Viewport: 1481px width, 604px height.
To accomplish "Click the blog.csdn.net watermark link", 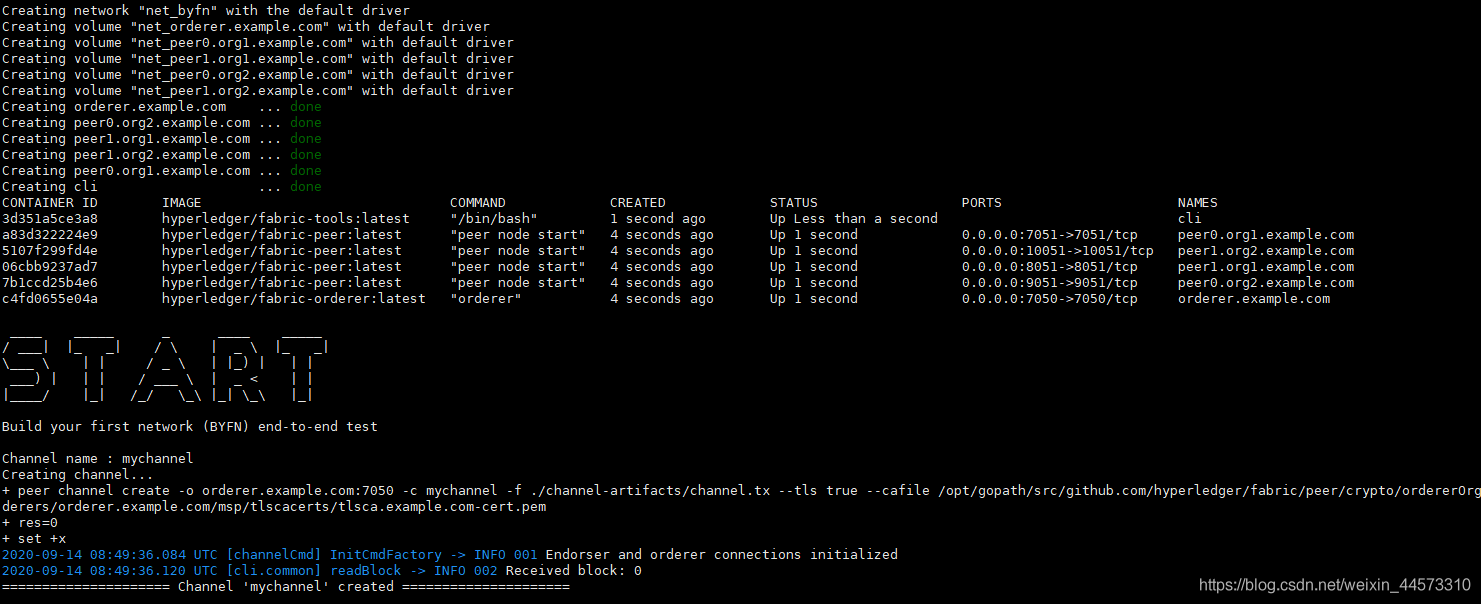I will pyautogui.click(x=1334, y=585).
